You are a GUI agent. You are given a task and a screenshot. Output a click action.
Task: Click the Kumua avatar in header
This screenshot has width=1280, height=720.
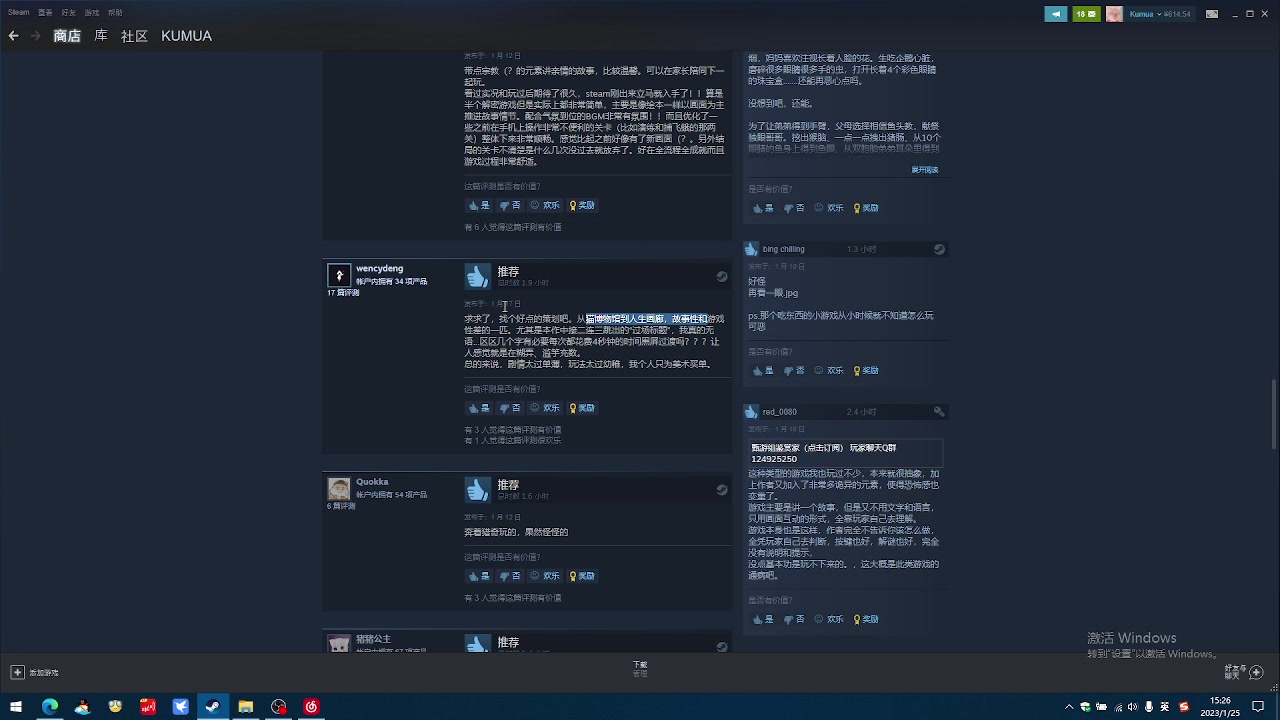click(x=1114, y=14)
